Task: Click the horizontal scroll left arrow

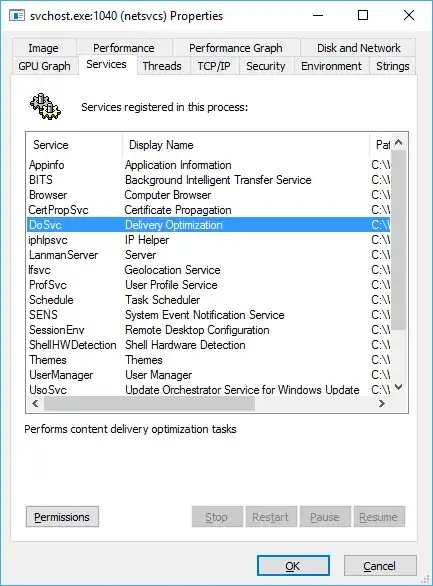Action: point(35,404)
